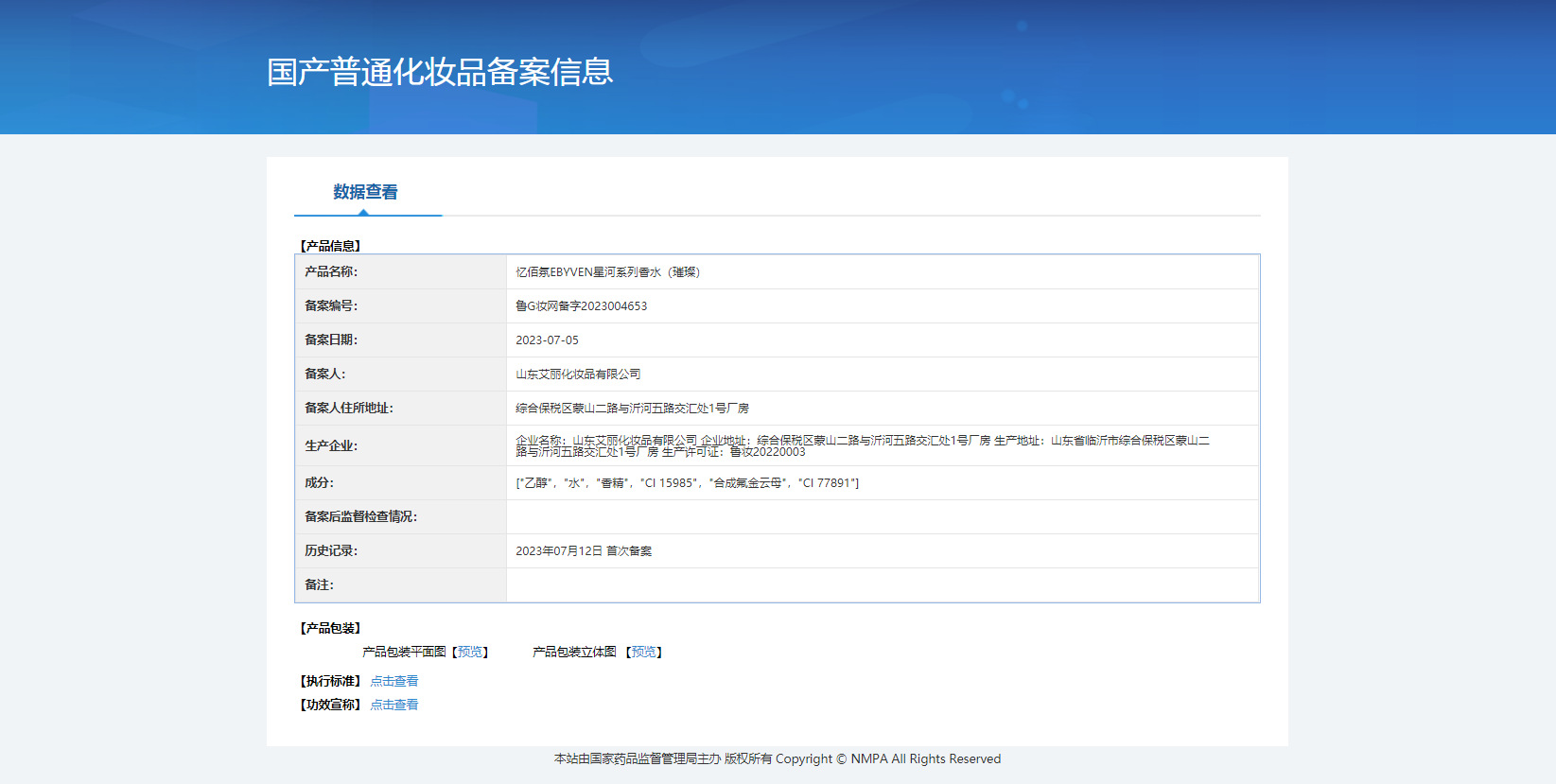Screen dimensions: 1556x784
Task: Click the 【产品信息】 section heading
Action: tap(330, 246)
